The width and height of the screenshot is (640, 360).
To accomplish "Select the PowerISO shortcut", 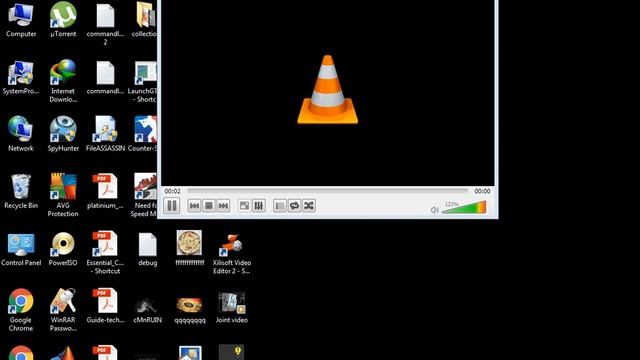I will coord(63,249).
